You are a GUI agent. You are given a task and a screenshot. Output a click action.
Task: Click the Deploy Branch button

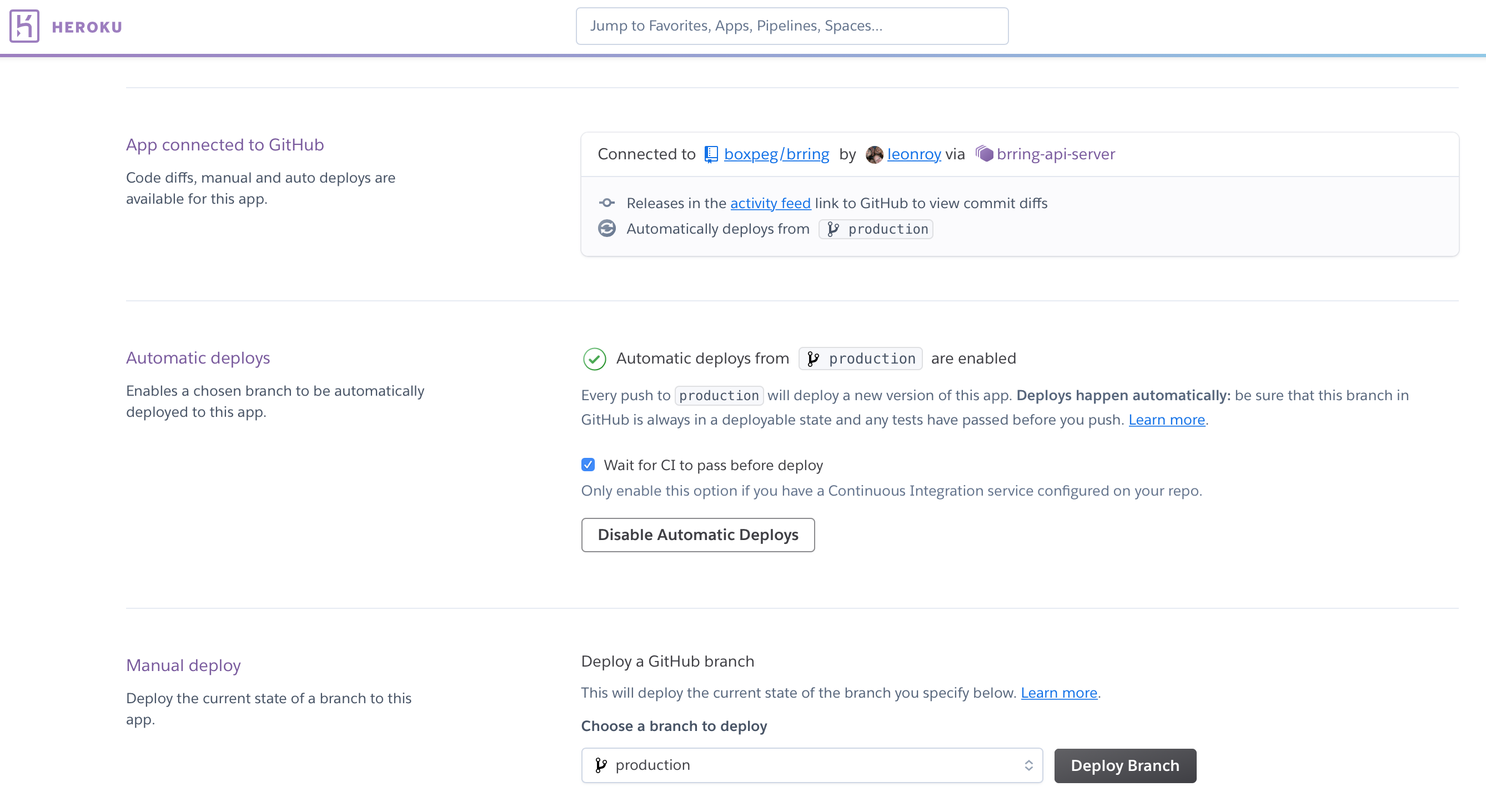pyautogui.click(x=1124, y=766)
